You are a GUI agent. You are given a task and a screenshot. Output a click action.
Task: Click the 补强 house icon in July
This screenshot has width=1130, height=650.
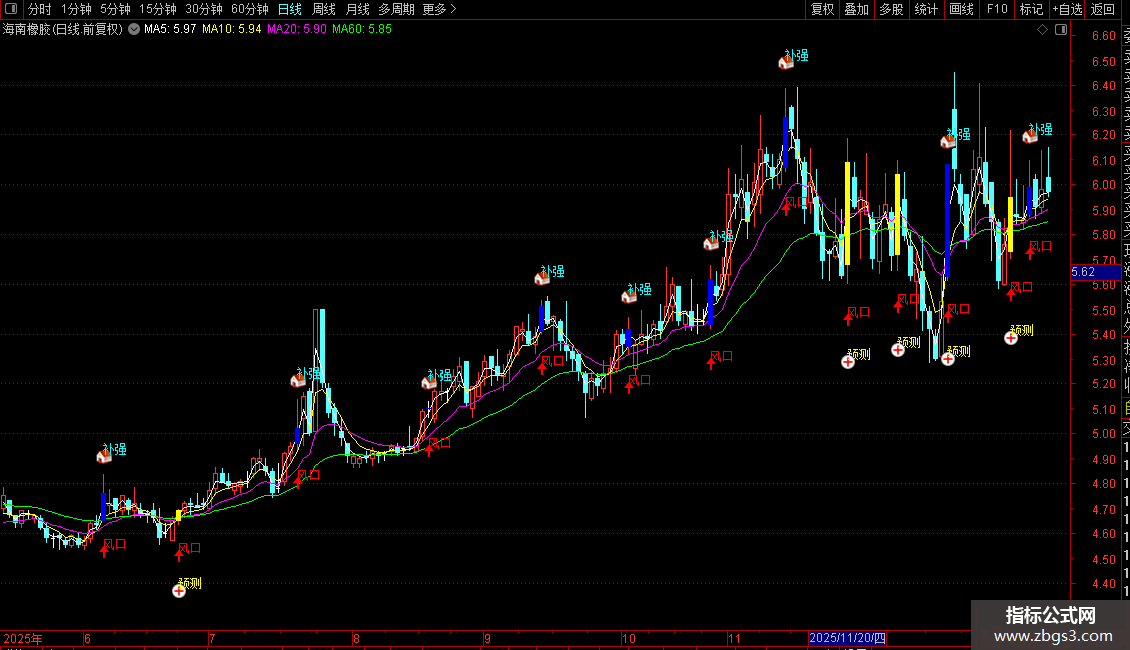pyautogui.click(x=298, y=380)
